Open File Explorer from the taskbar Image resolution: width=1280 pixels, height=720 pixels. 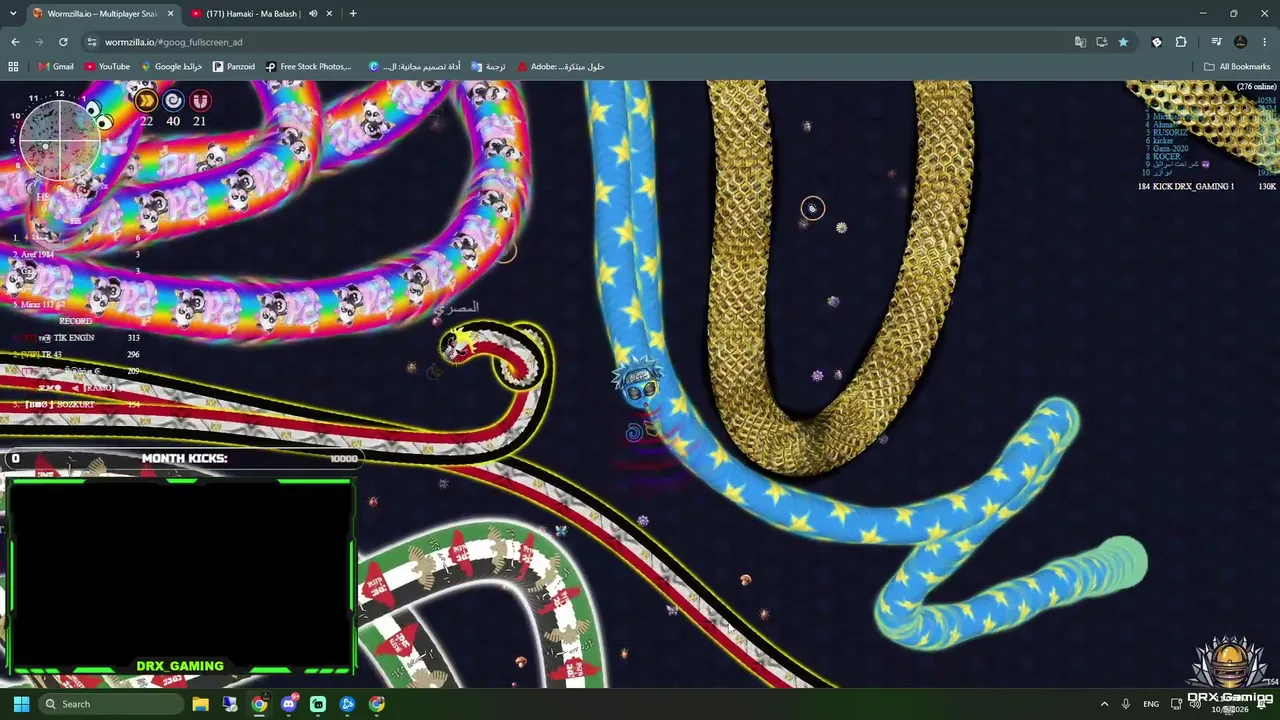tap(200, 704)
